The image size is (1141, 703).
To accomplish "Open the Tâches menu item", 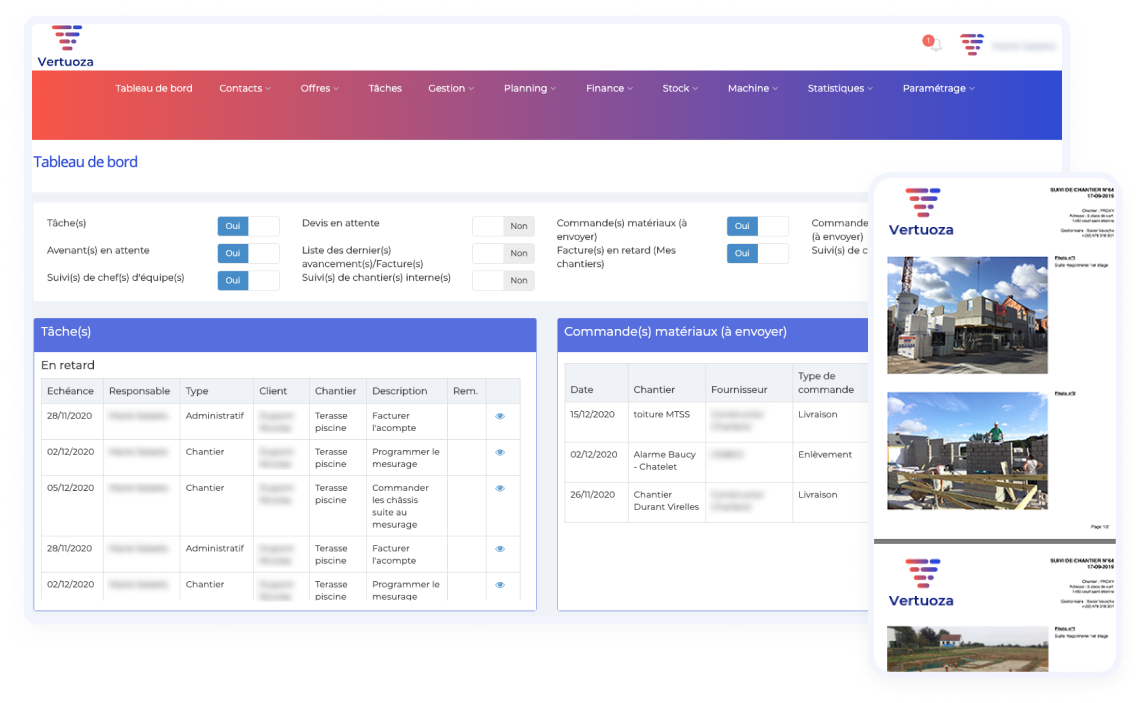I will (x=385, y=88).
